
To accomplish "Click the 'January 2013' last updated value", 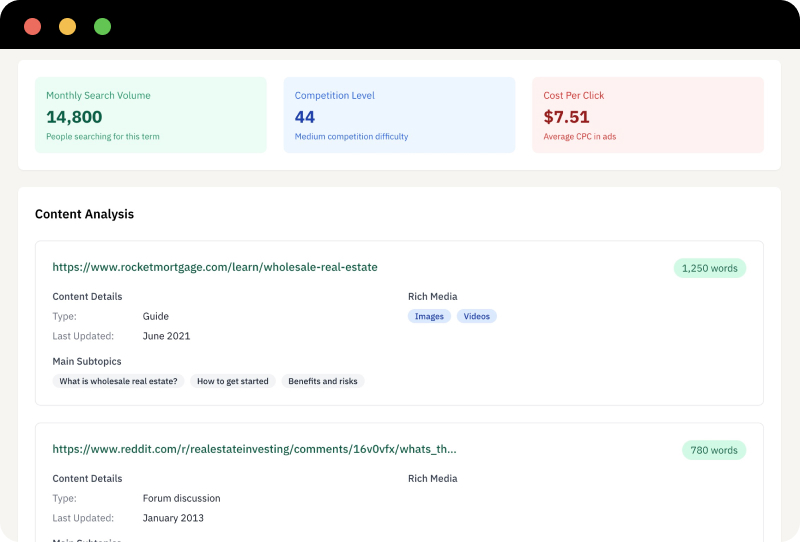I will [x=173, y=518].
